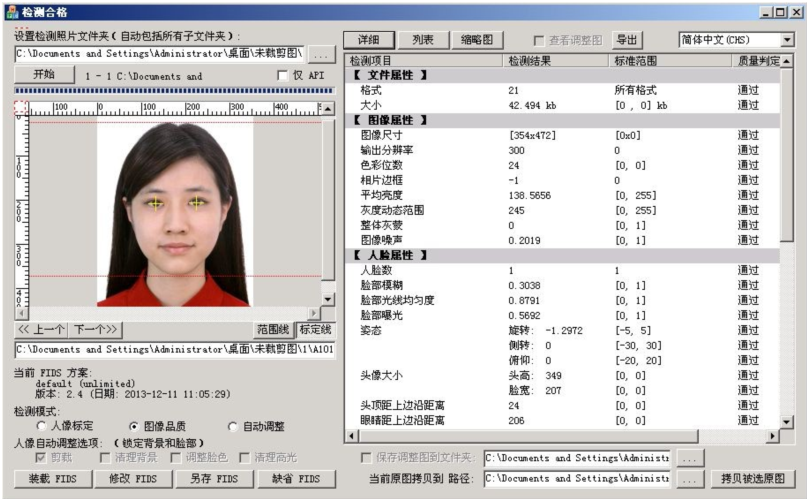
Task: Click the save adjusted image folder field
Action: (x=577, y=458)
